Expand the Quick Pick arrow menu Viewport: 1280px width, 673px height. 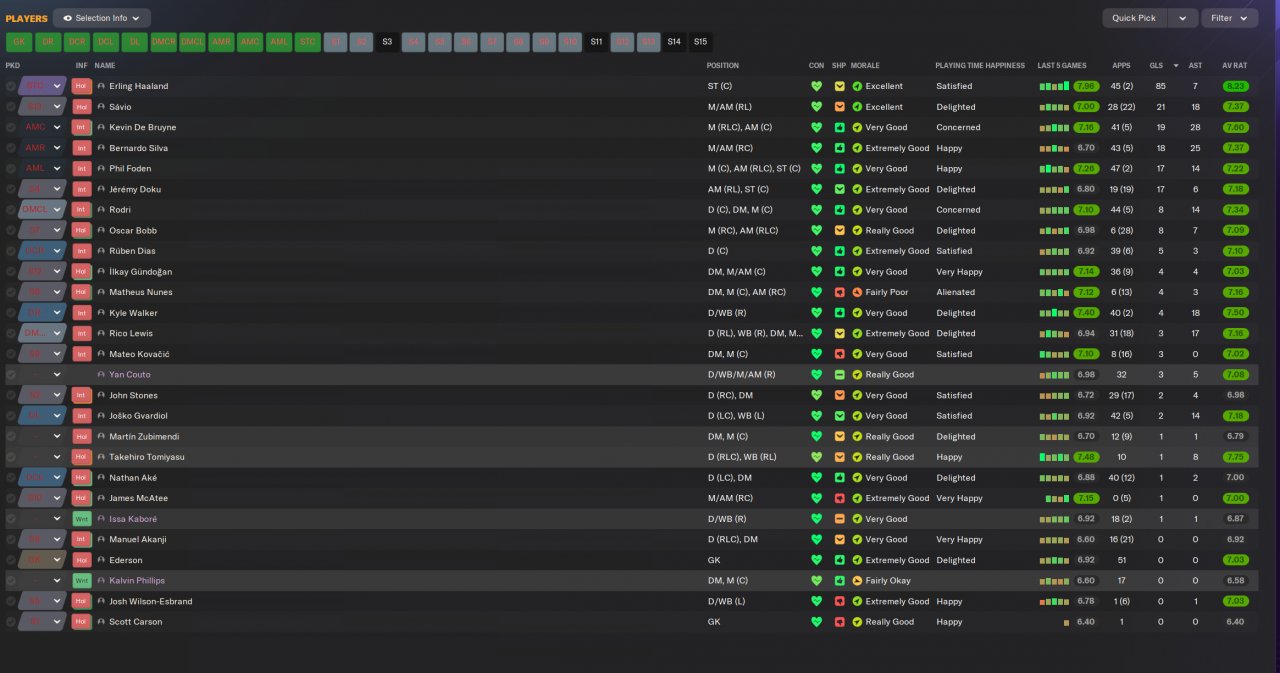coord(1183,18)
